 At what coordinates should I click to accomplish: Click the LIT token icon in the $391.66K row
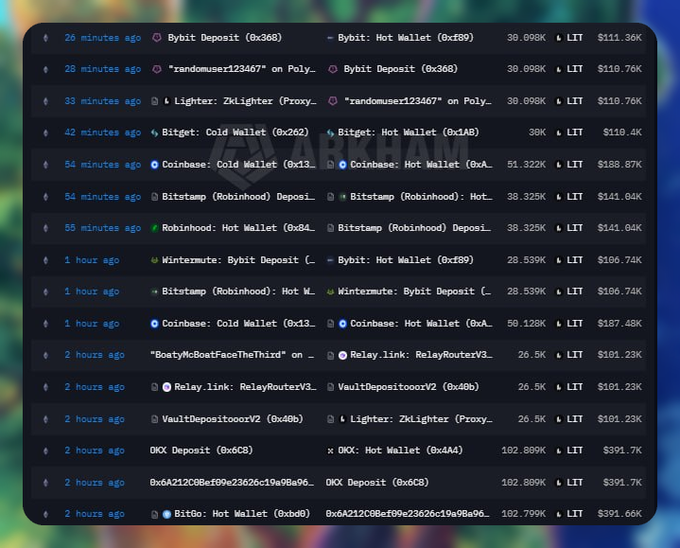[x=559, y=514]
